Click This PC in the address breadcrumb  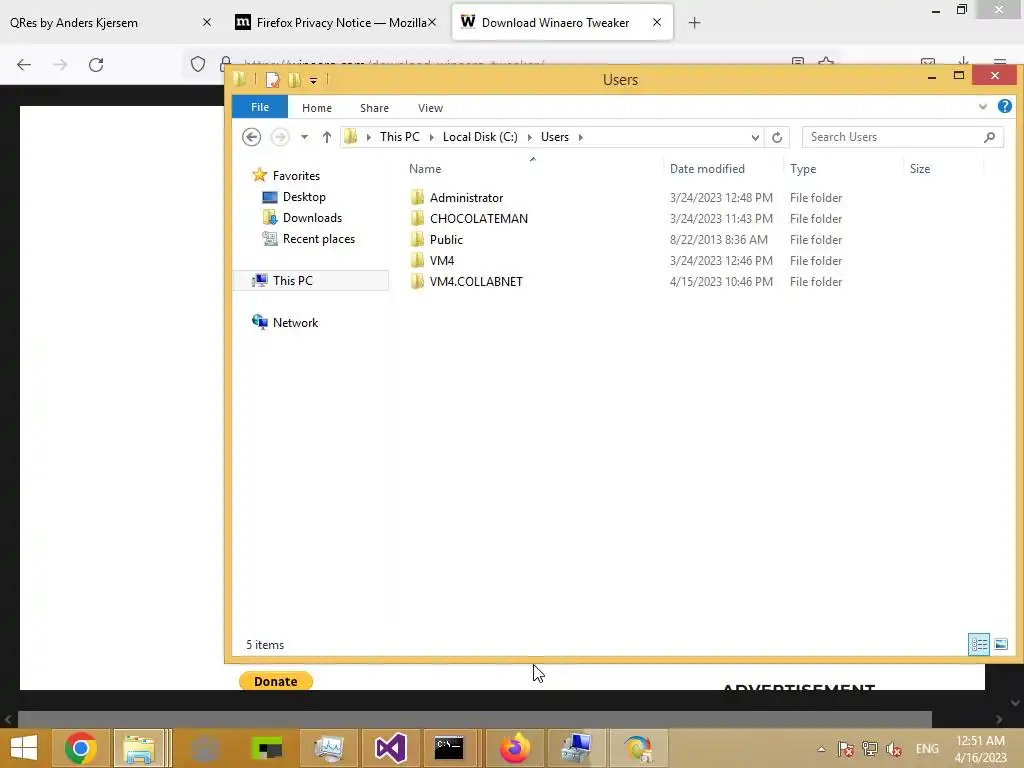click(400, 136)
